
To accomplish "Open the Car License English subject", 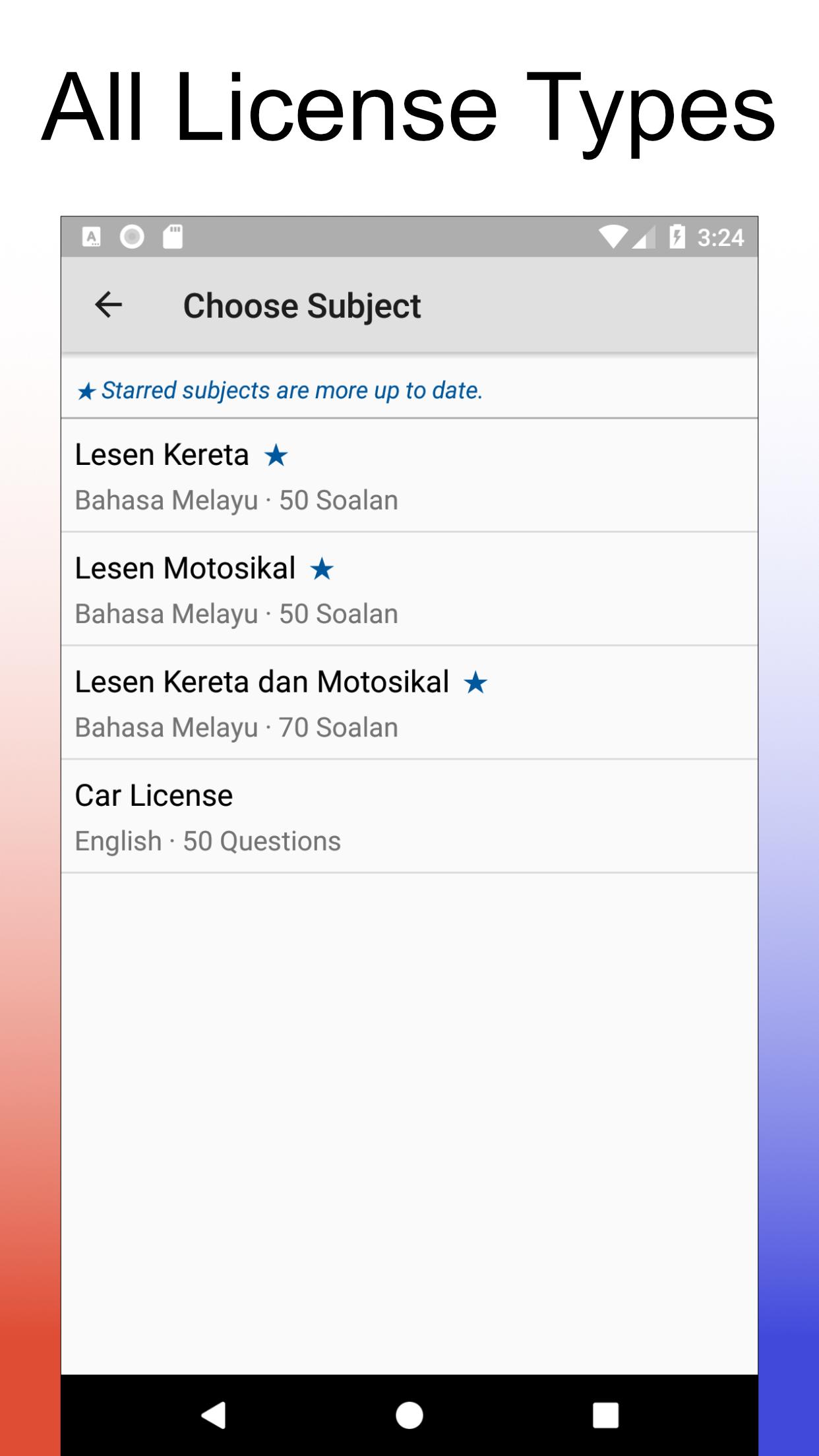I will pyautogui.click(x=409, y=816).
